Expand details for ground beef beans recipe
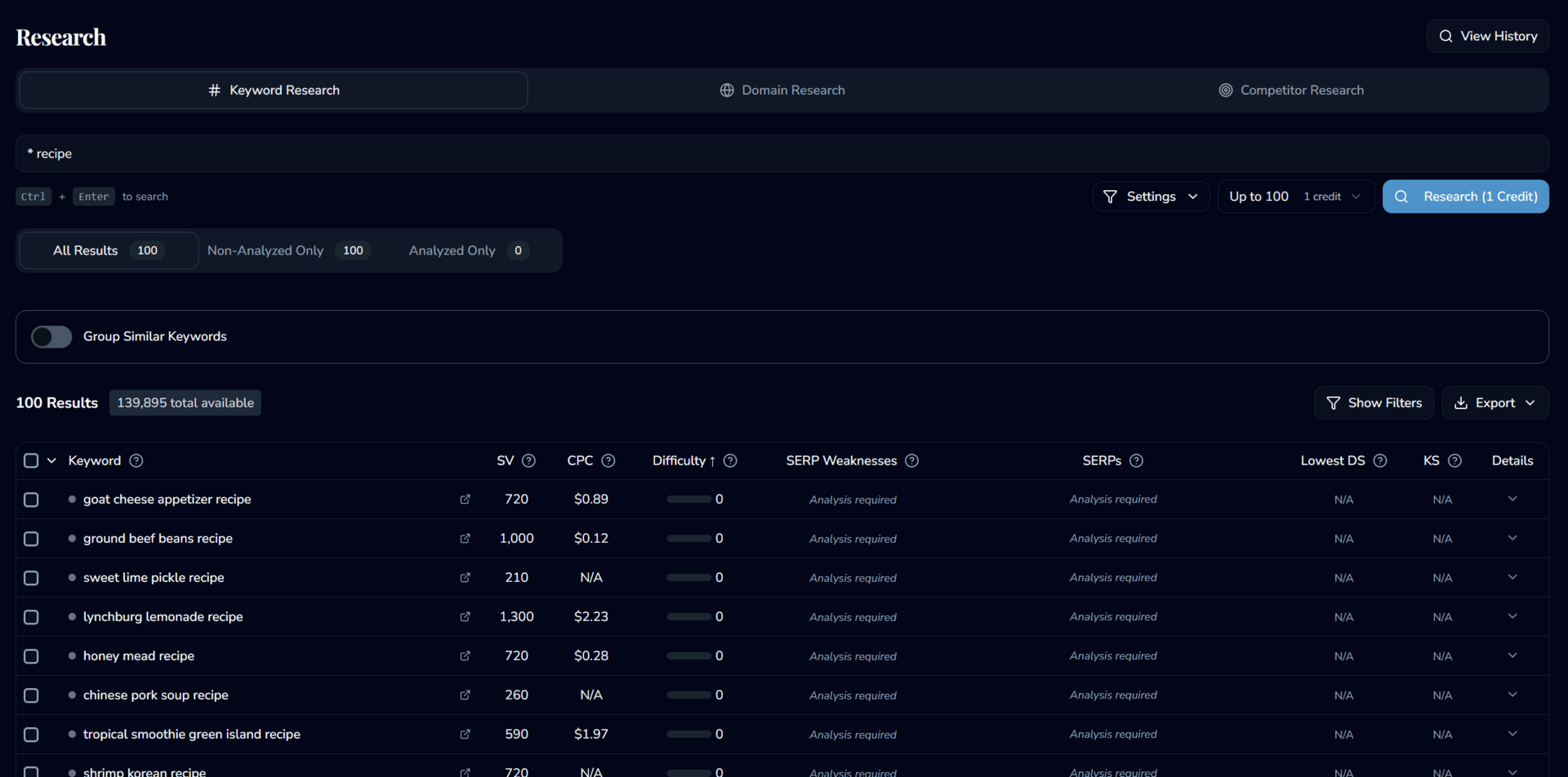This screenshot has height=777, width=1568. [x=1512, y=538]
